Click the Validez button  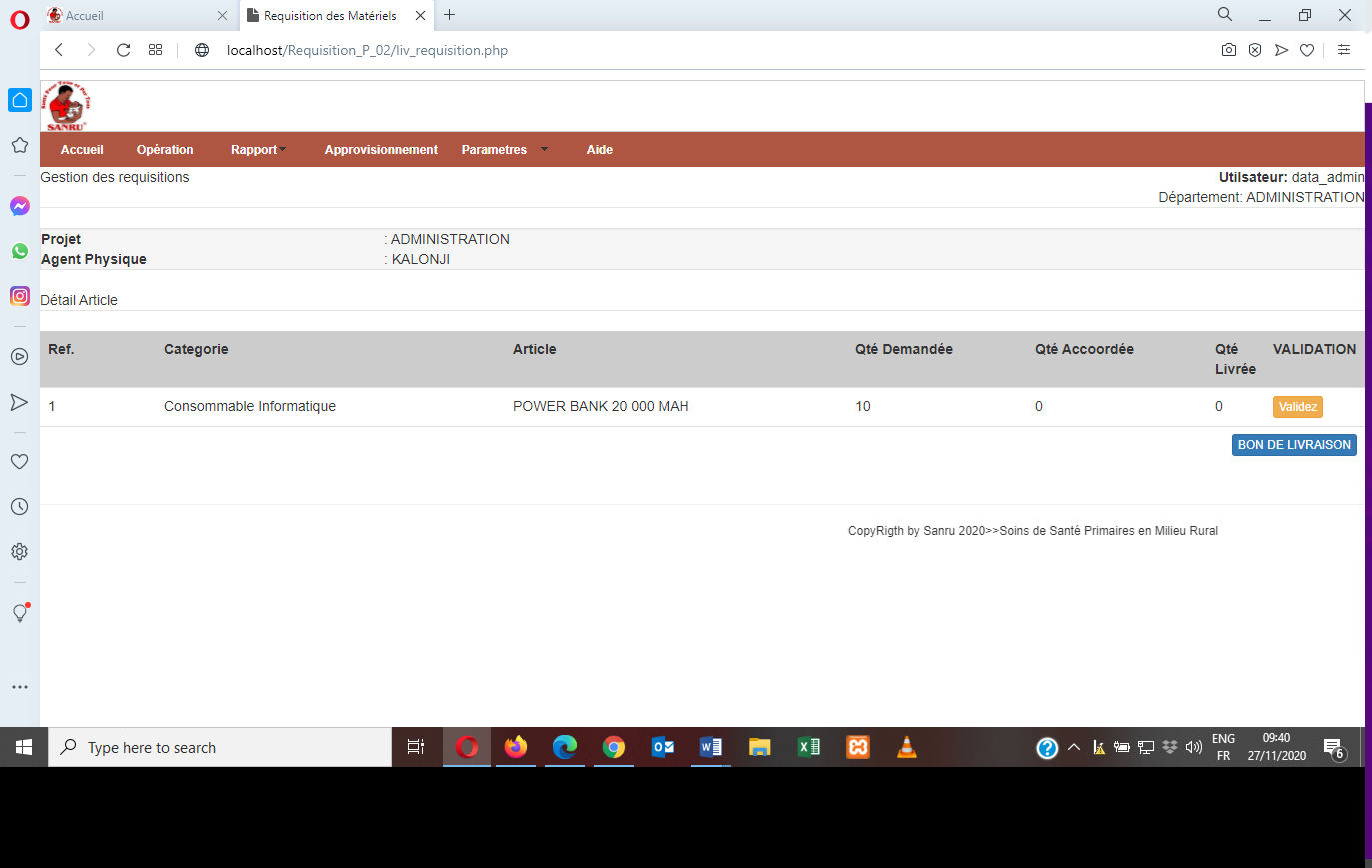[1297, 407]
